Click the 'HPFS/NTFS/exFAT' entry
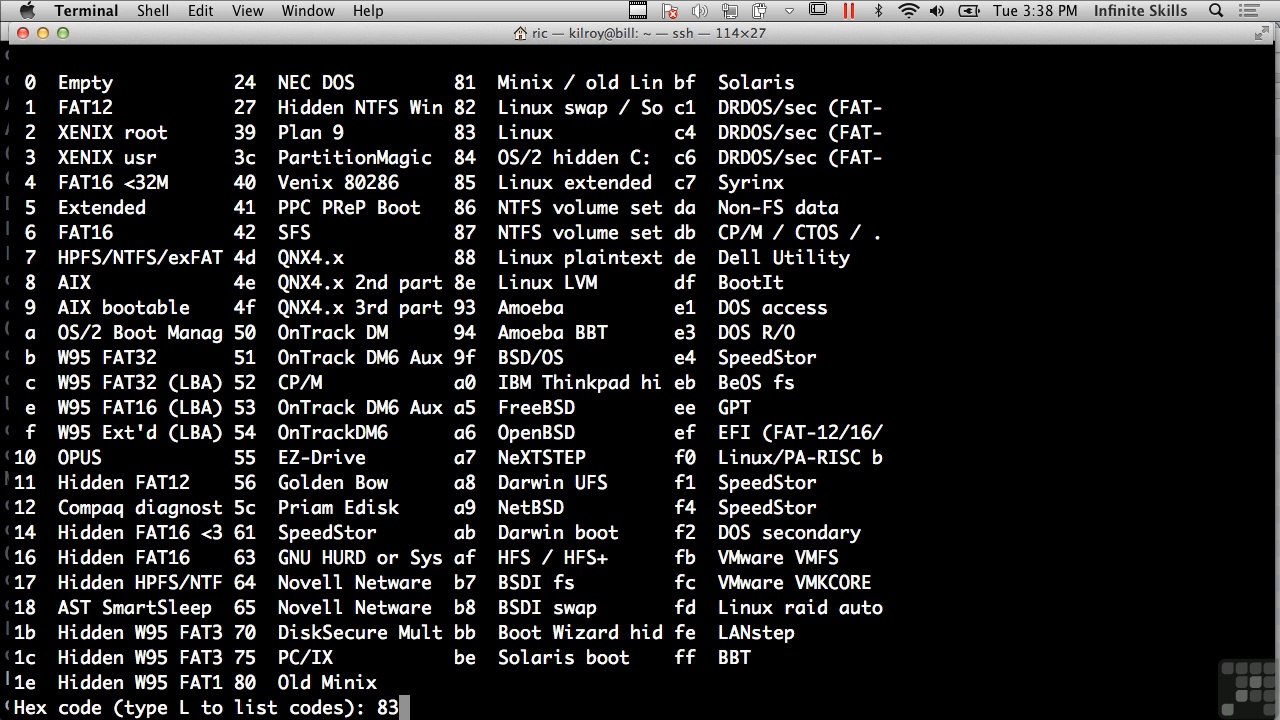The image size is (1280, 720). click(140, 258)
